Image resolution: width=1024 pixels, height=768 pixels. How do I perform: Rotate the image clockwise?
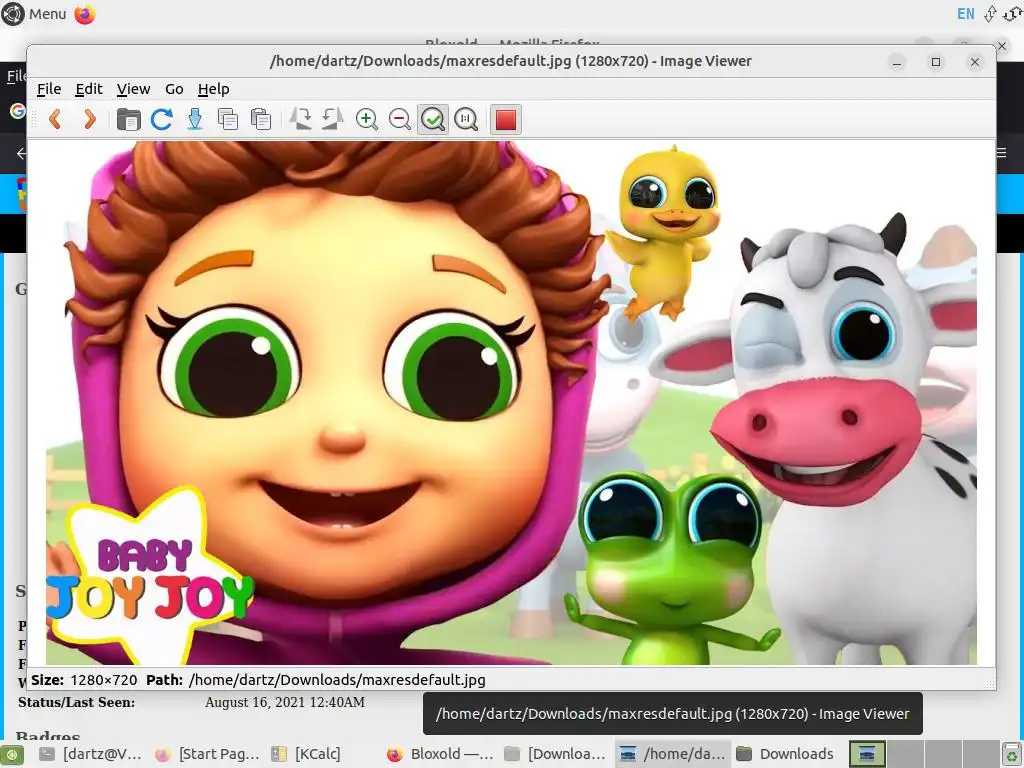(300, 120)
